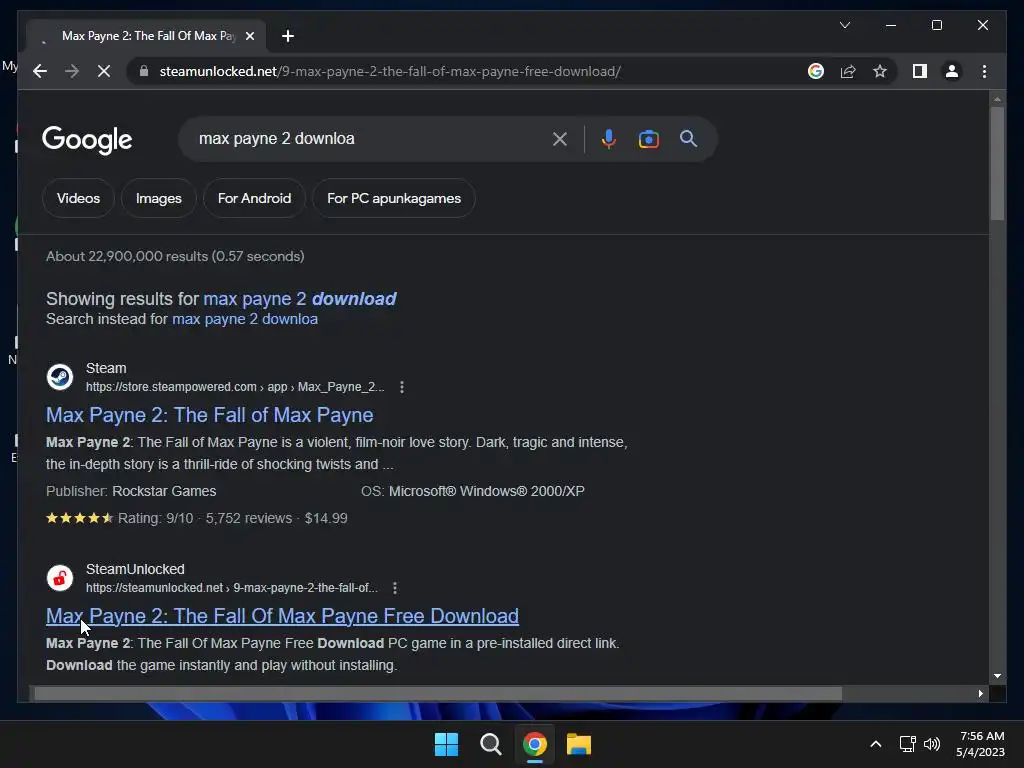
Task: Click the magnifier search button
Action: (688, 138)
